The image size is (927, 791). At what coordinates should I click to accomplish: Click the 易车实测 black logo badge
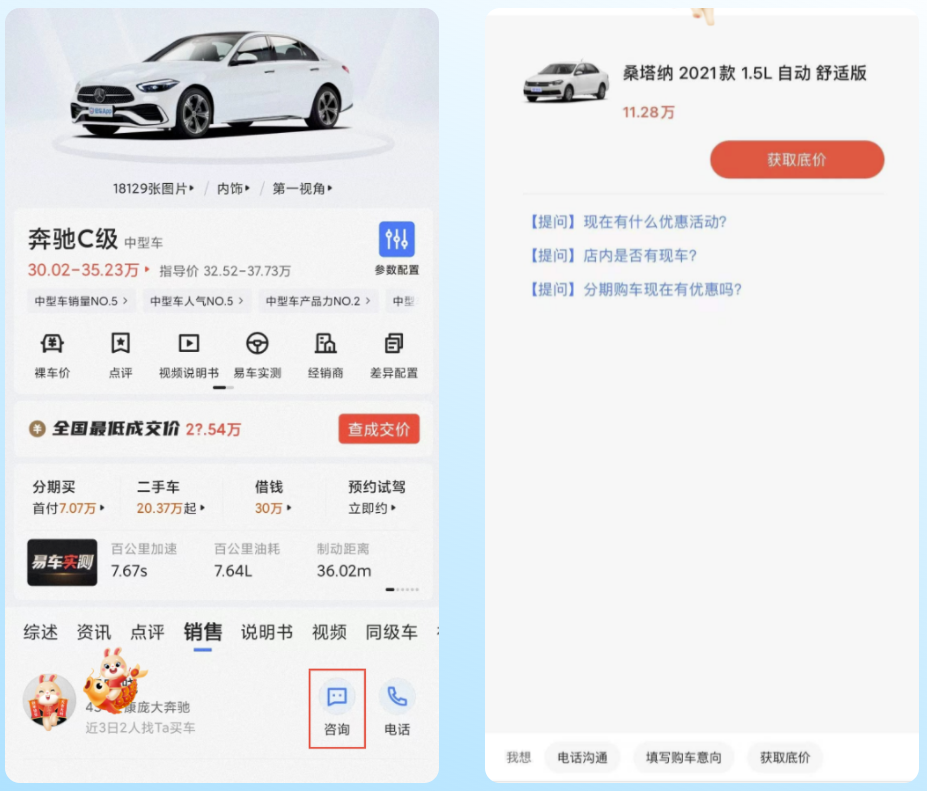click(x=62, y=562)
